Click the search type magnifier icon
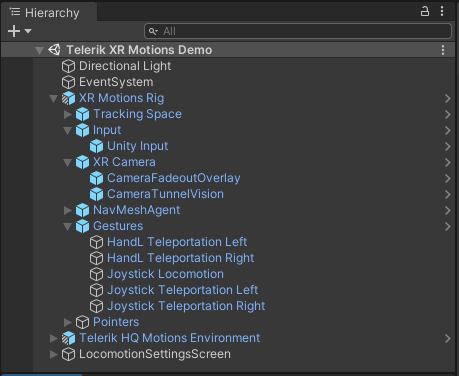Screen dimensions: 459x376 click(x=153, y=31)
